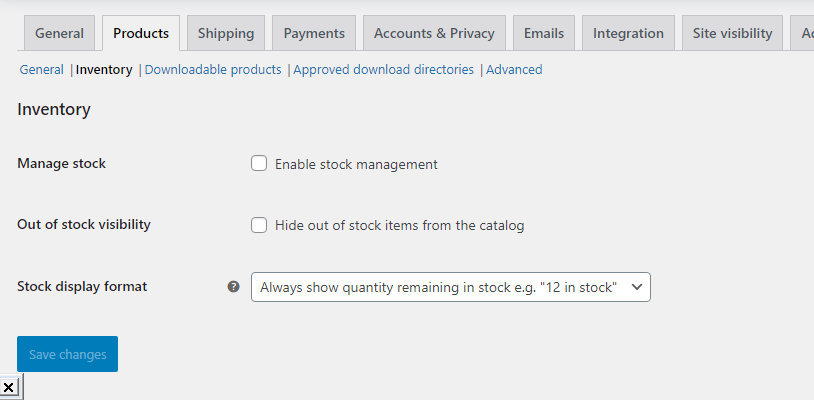This screenshot has height=400, width=814.
Task: Select the Products tab
Action: pyautogui.click(x=141, y=33)
